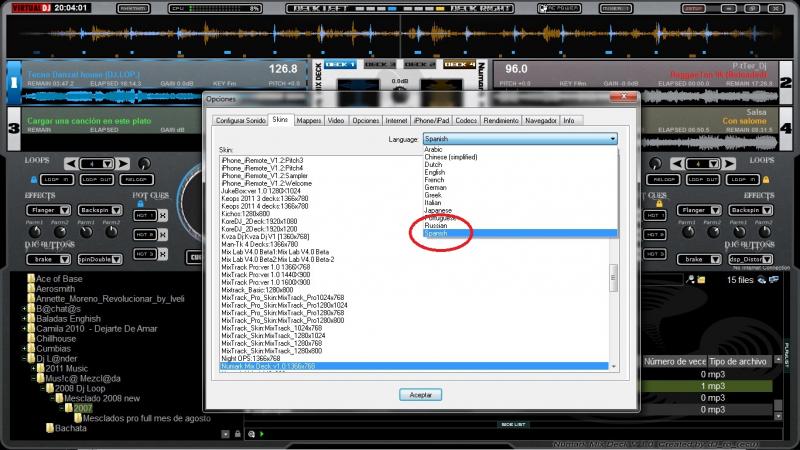Select deck number 2 indicator
Screen dimensions: 800x450
point(786,83)
